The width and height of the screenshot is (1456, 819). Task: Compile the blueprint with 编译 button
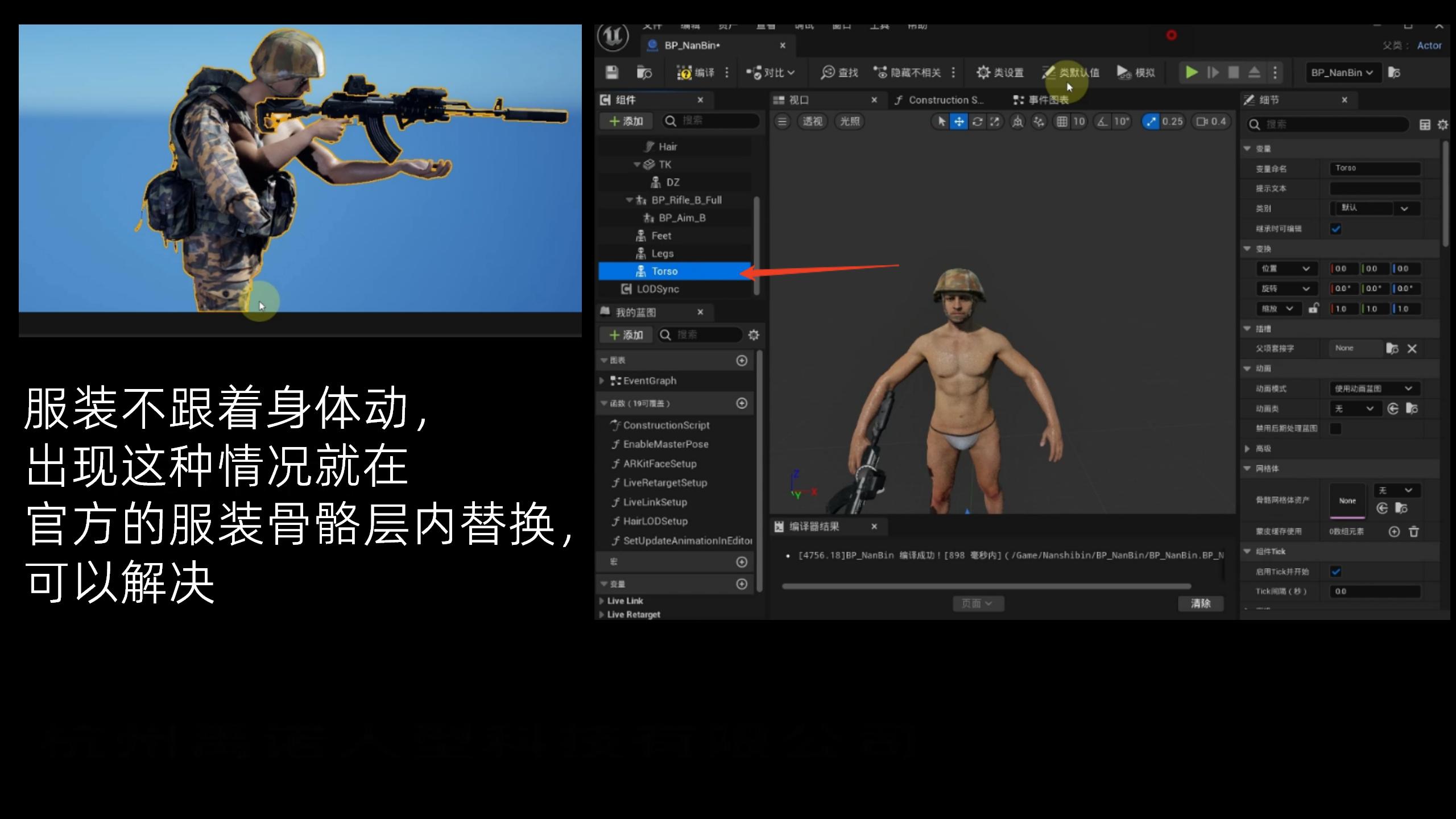pyautogui.click(x=696, y=72)
